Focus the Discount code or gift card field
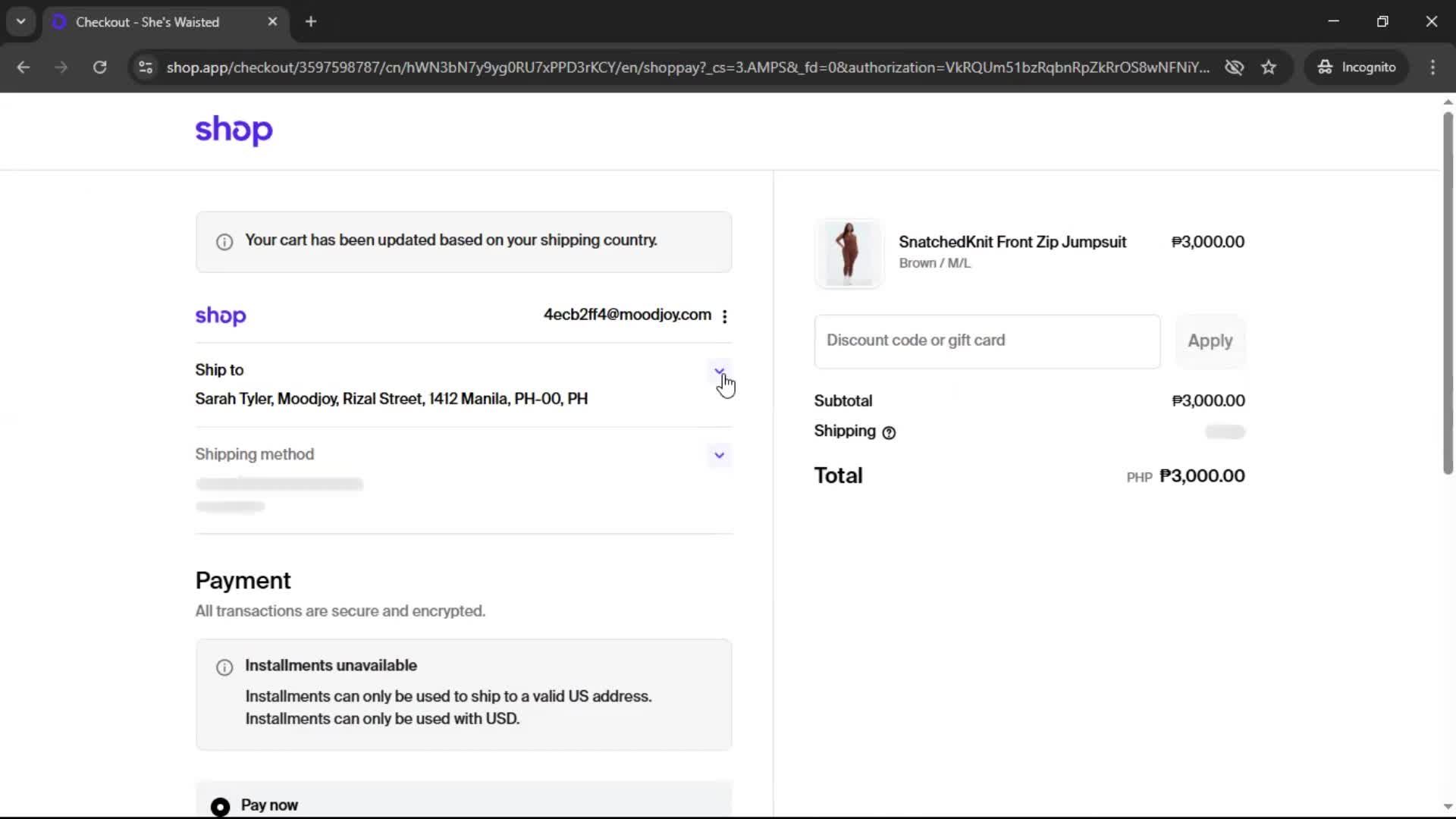 pos(987,341)
